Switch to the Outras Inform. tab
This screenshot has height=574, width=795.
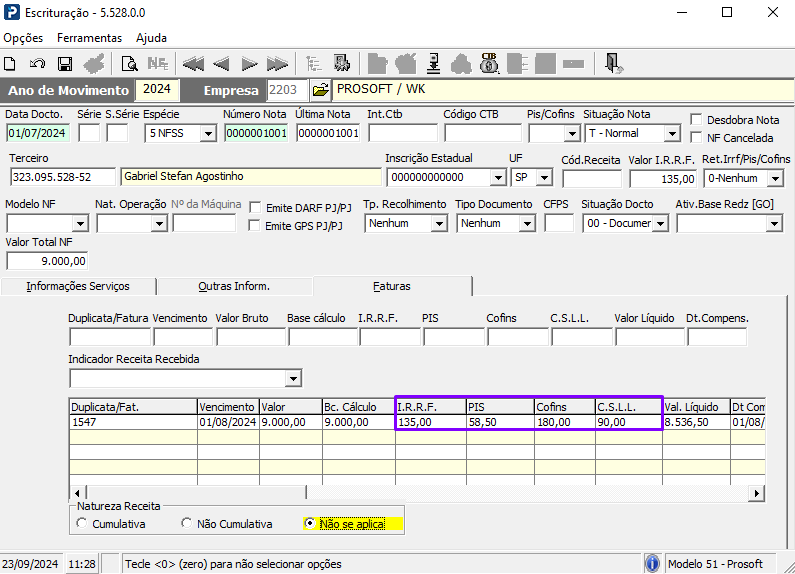[x=234, y=286]
